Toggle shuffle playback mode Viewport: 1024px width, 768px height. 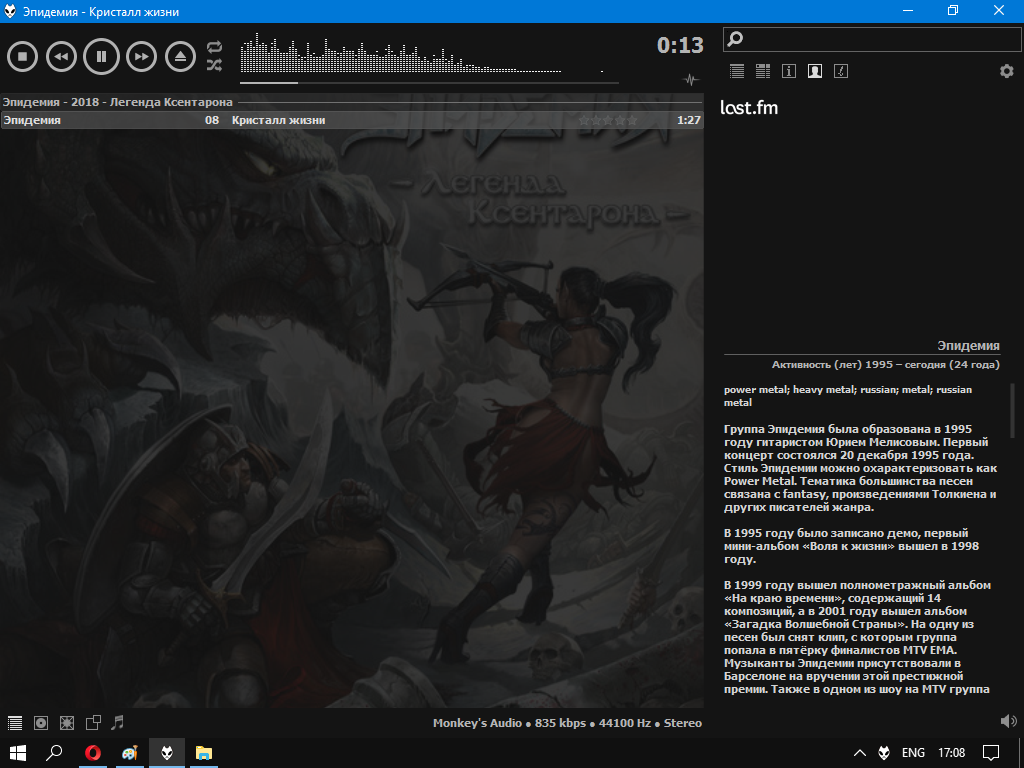coord(214,65)
